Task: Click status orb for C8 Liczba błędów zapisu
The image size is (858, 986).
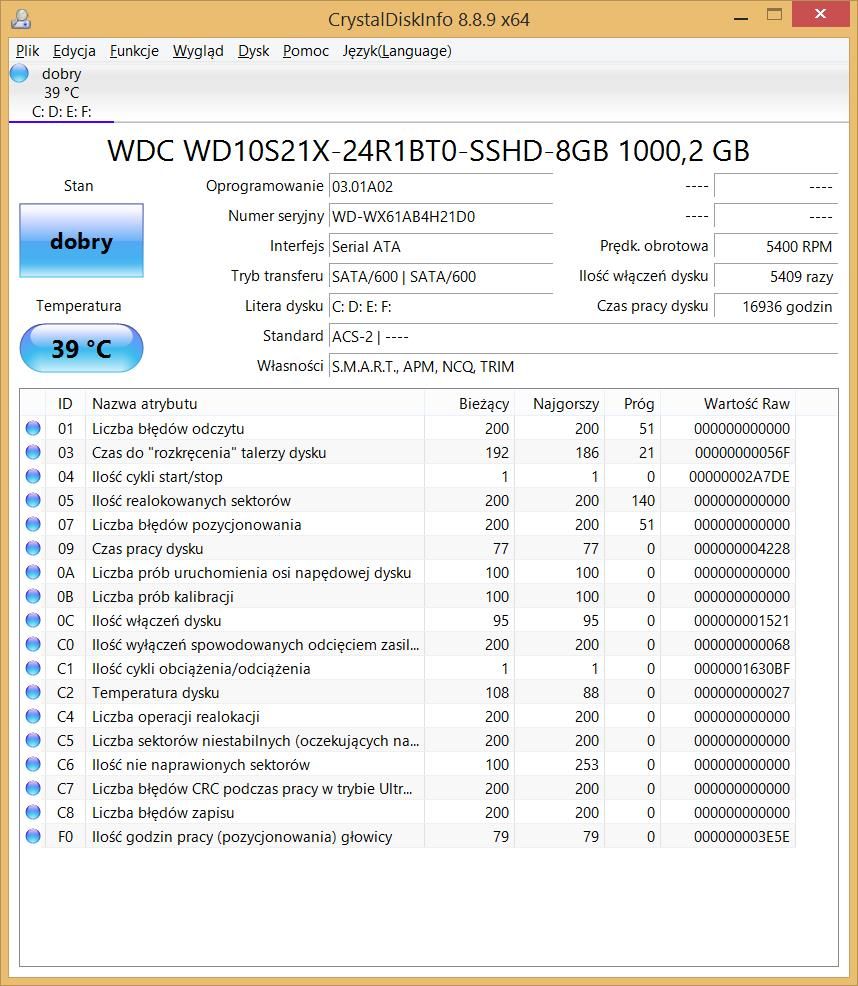Action: 33,812
